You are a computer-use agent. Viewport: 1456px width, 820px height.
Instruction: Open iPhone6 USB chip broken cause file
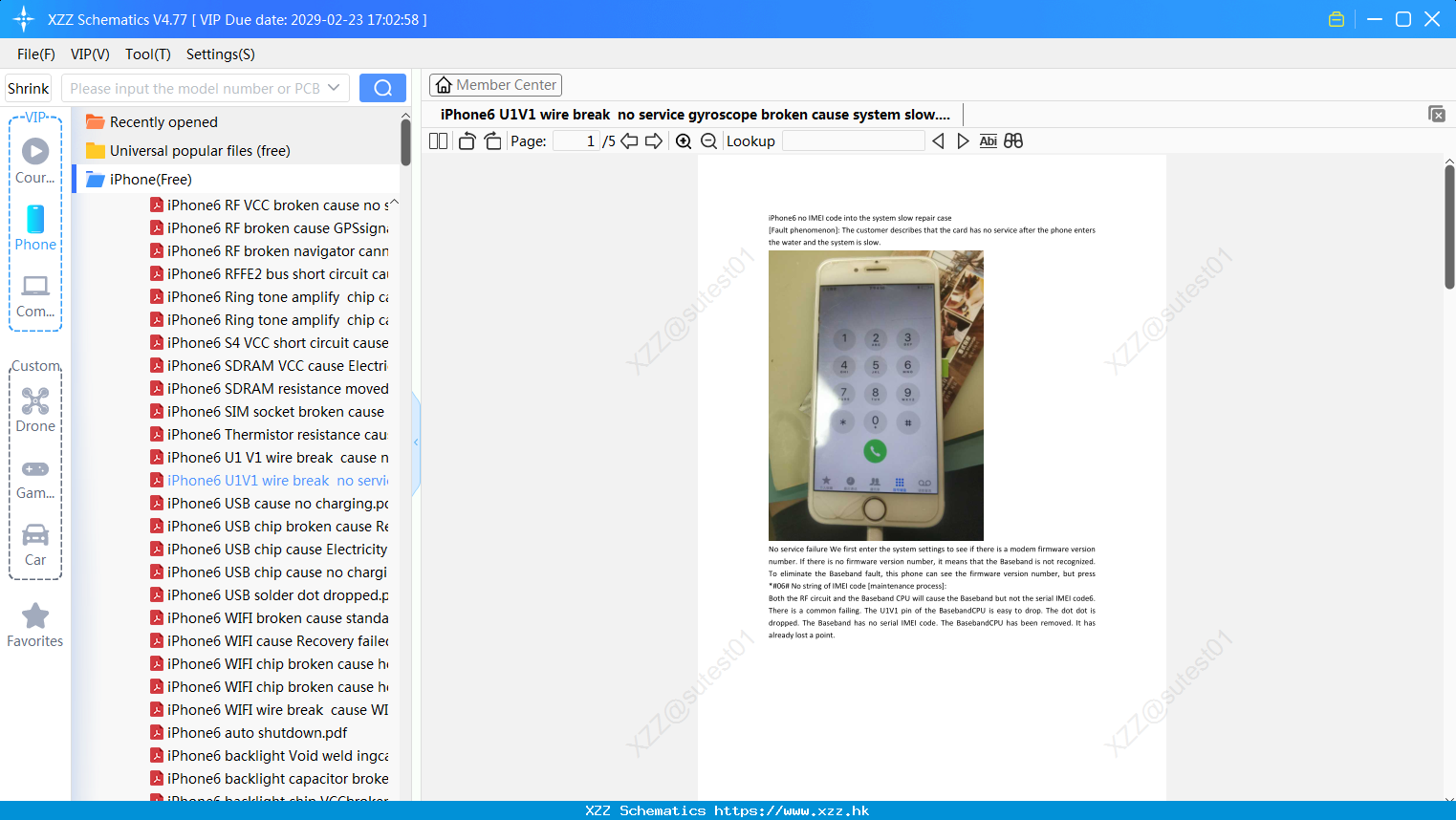pyautogui.click(x=270, y=527)
